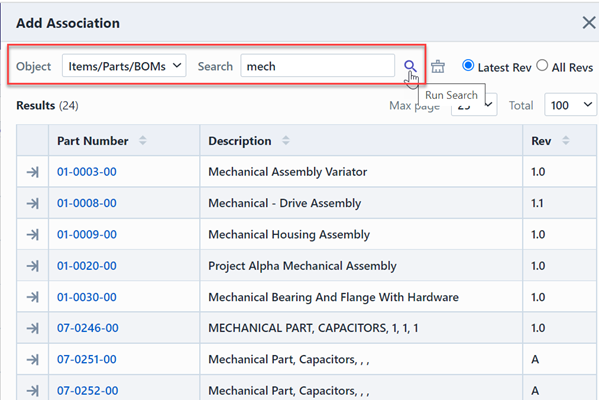Open part link 01-0009-00
The image size is (599, 400).
[87, 235]
